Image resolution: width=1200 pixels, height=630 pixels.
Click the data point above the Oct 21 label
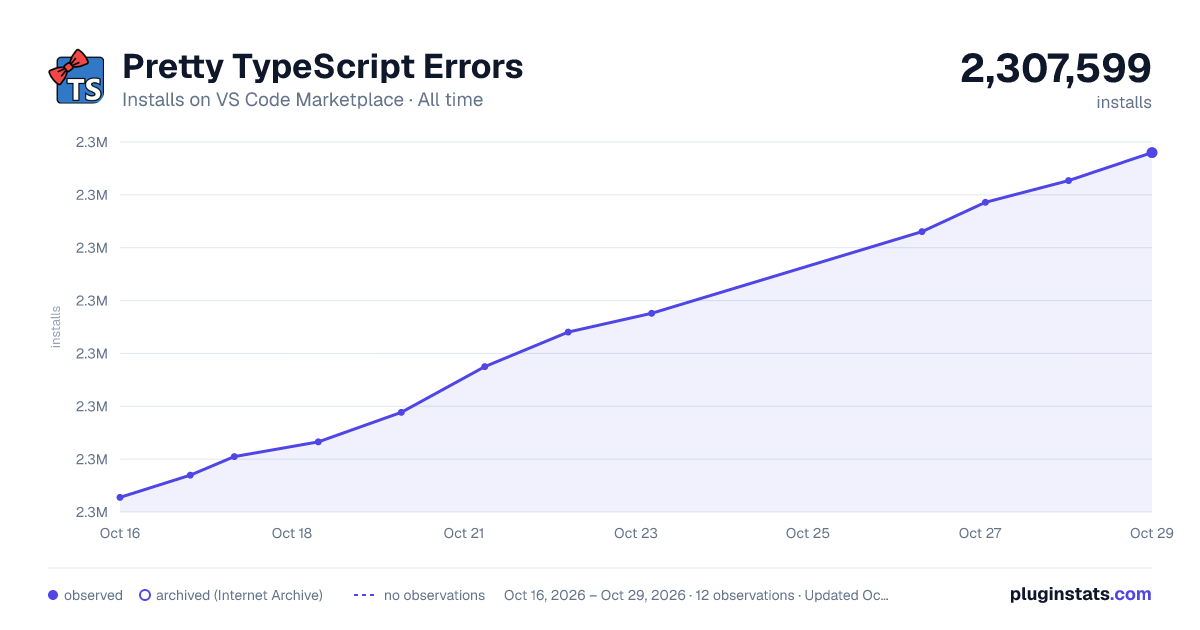click(485, 366)
